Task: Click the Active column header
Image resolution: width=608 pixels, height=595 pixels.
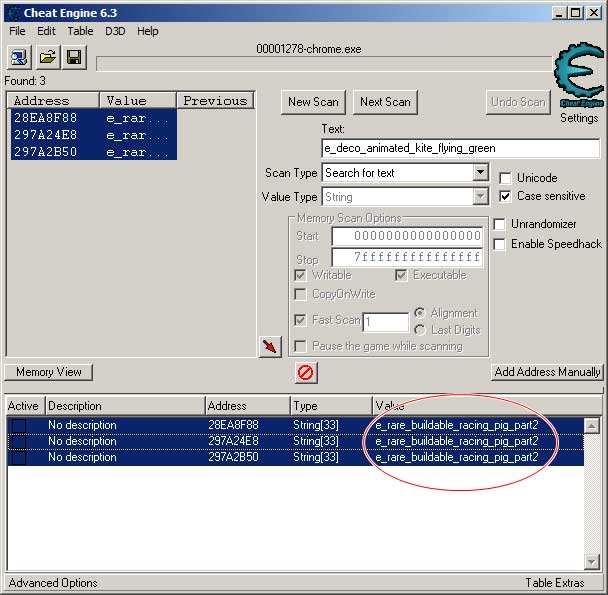Action: coord(26,406)
